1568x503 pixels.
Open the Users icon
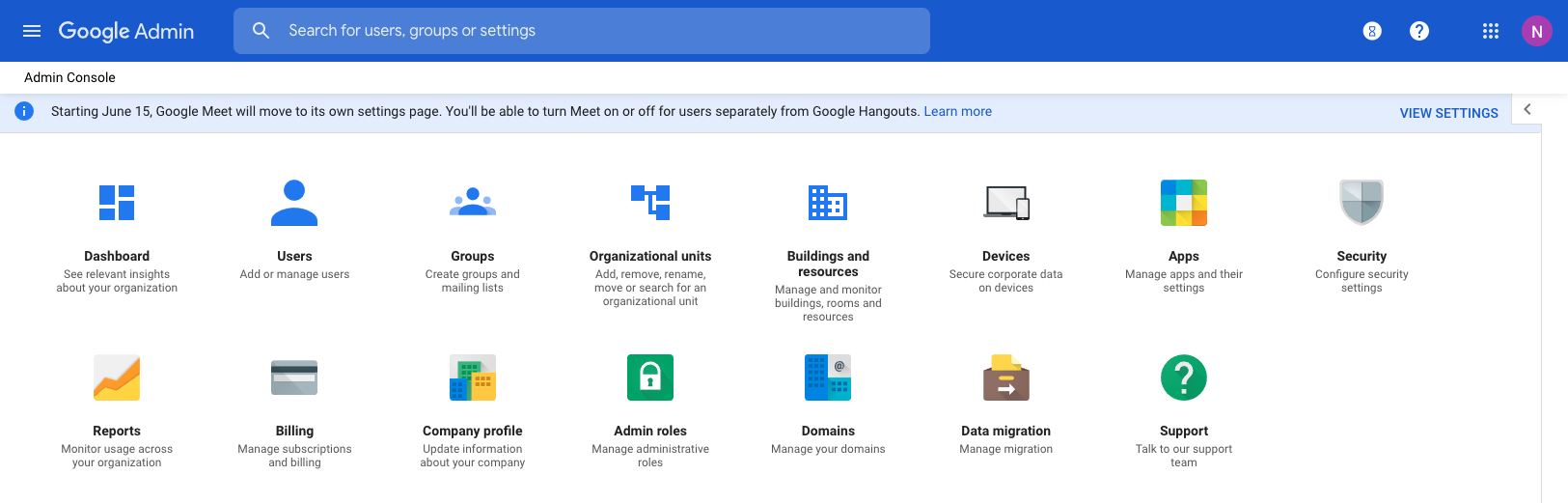coord(294,203)
